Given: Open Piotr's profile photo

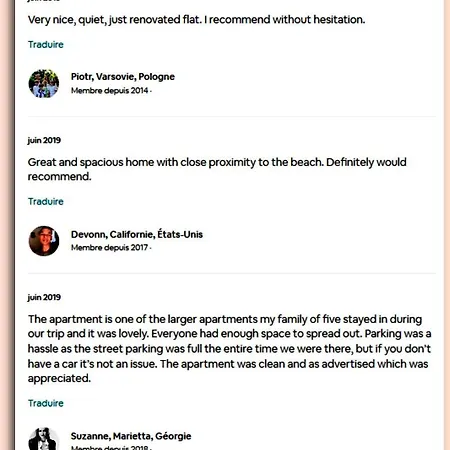Looking at the screenshot, I should tap(44, 83).
